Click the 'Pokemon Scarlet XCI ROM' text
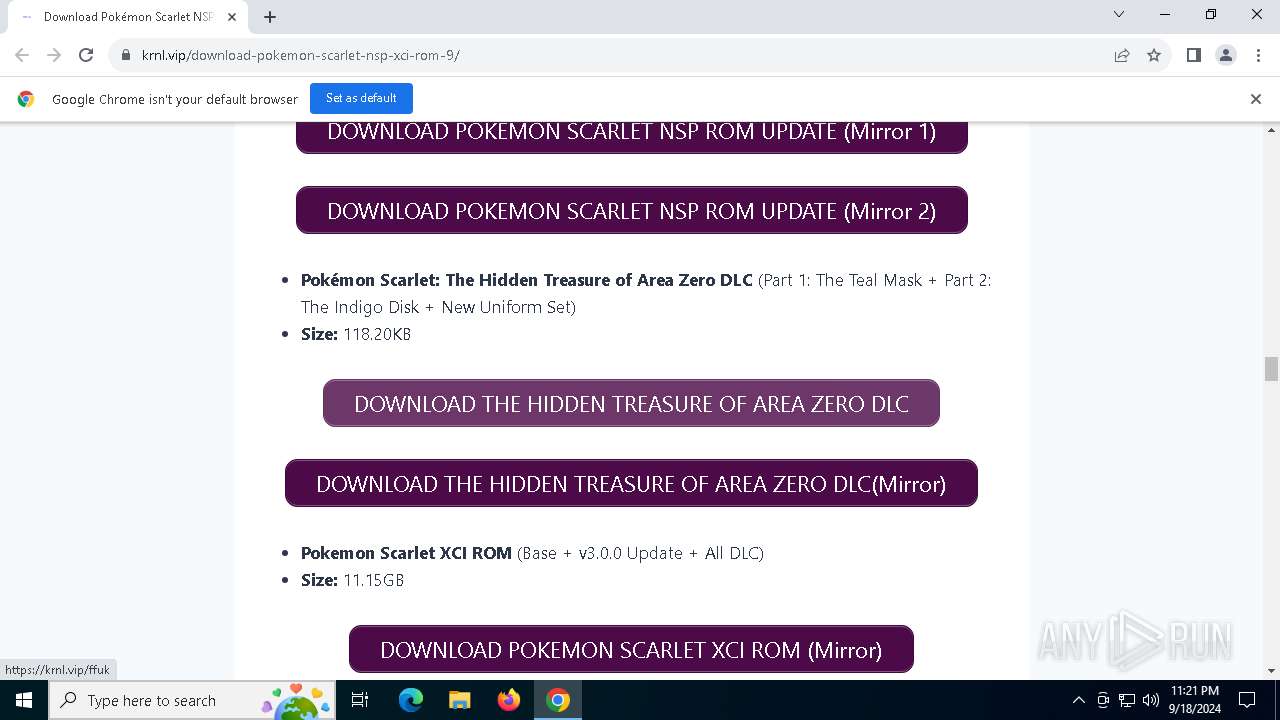Image resolution: width=1280 pixels, height=720 pixels. [406, 553]
